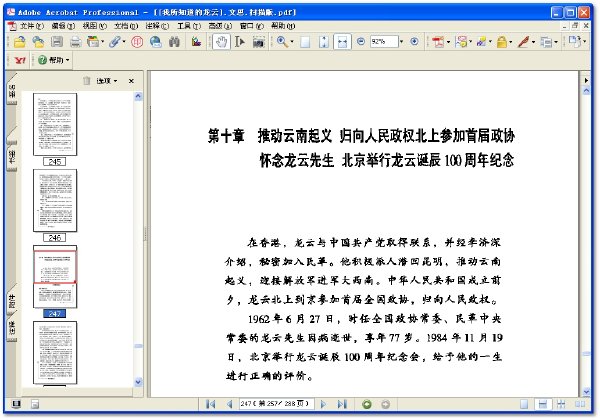Screen dimensions: 600x420
Task: Toggle Single Page layout in status bar
Action: (524, 404)
